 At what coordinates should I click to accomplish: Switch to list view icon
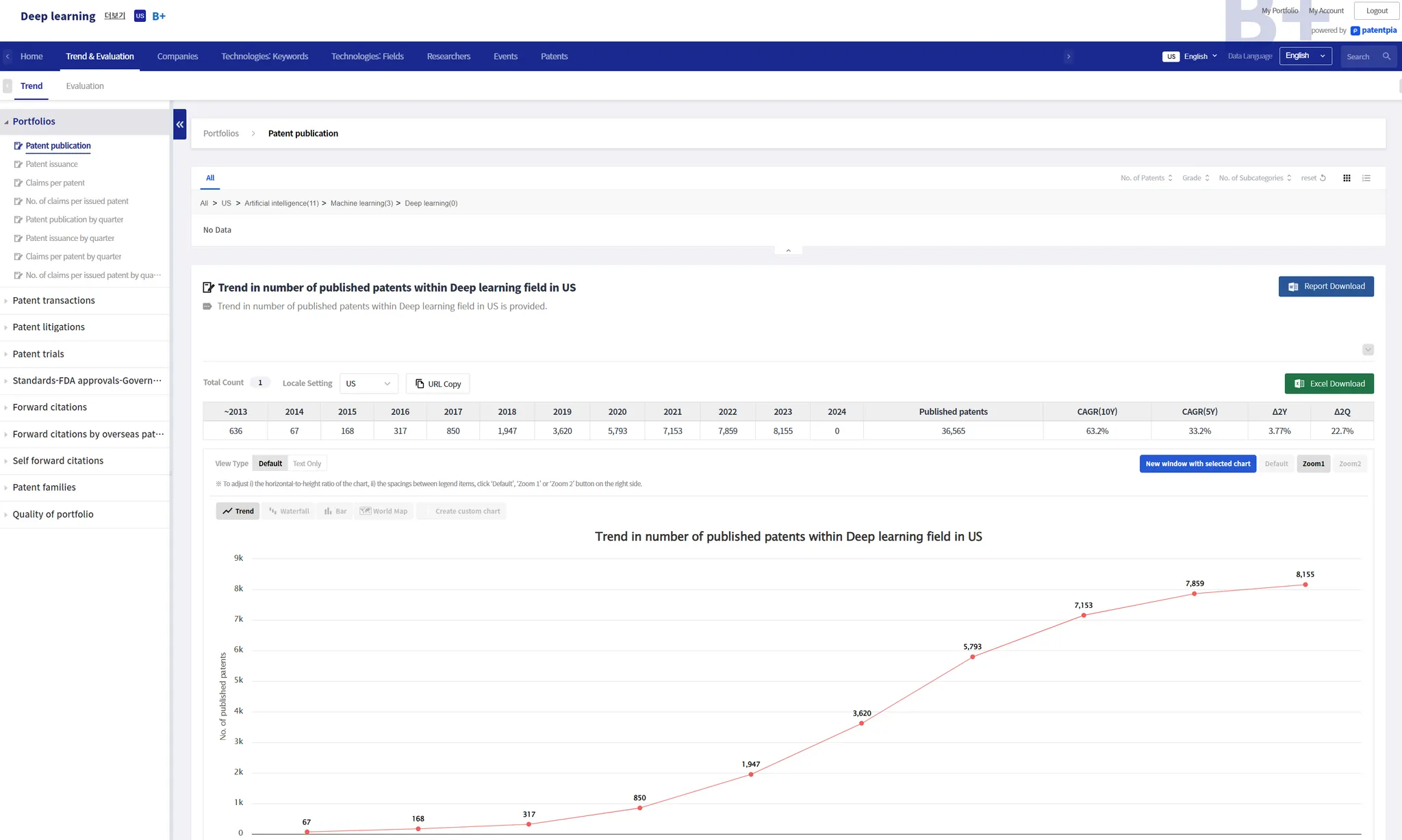coord(1366,178)
